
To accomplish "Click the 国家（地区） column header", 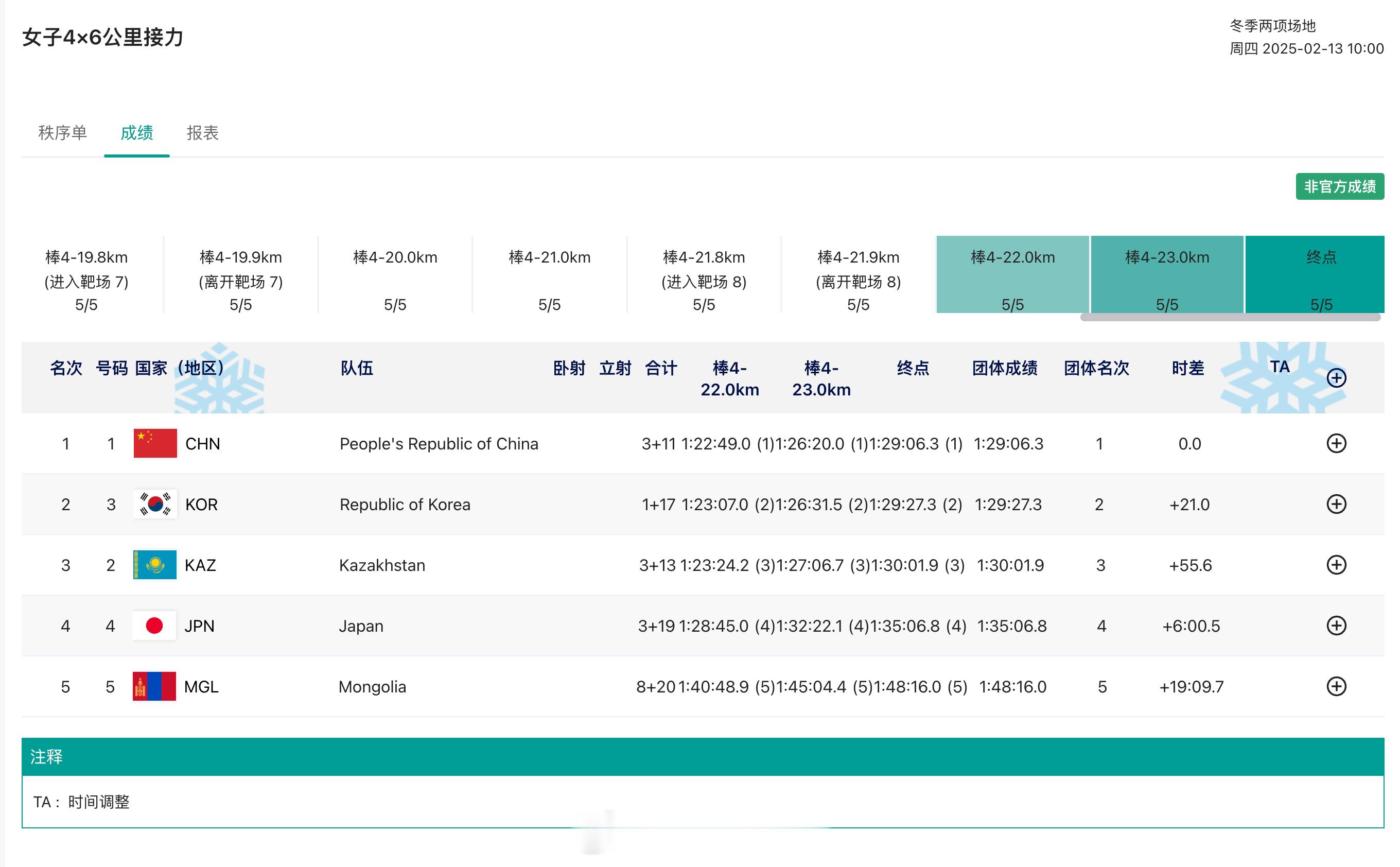I will (180, 368).
